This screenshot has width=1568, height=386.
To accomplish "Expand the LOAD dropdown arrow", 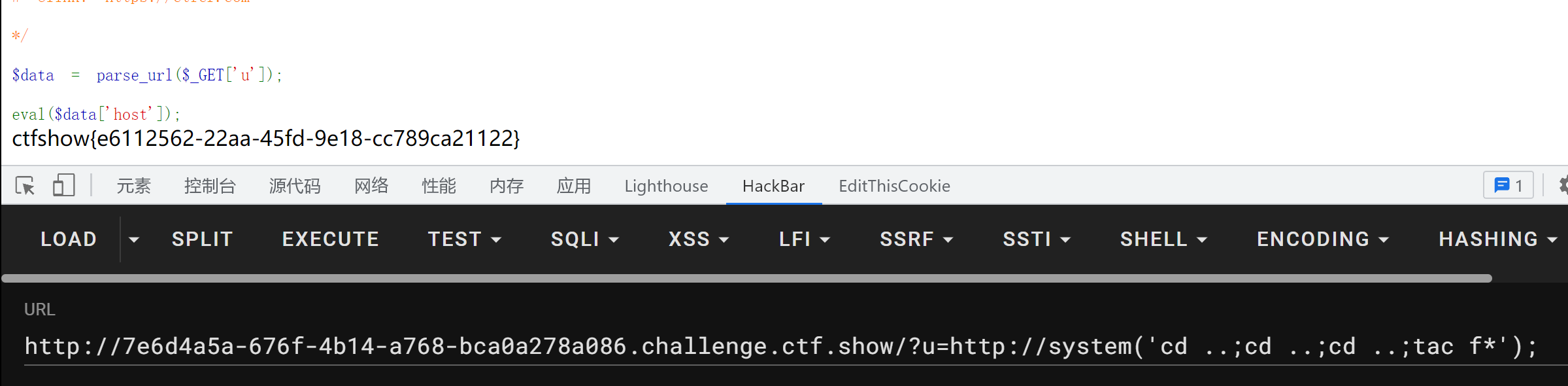I will (x=134, y=239).
